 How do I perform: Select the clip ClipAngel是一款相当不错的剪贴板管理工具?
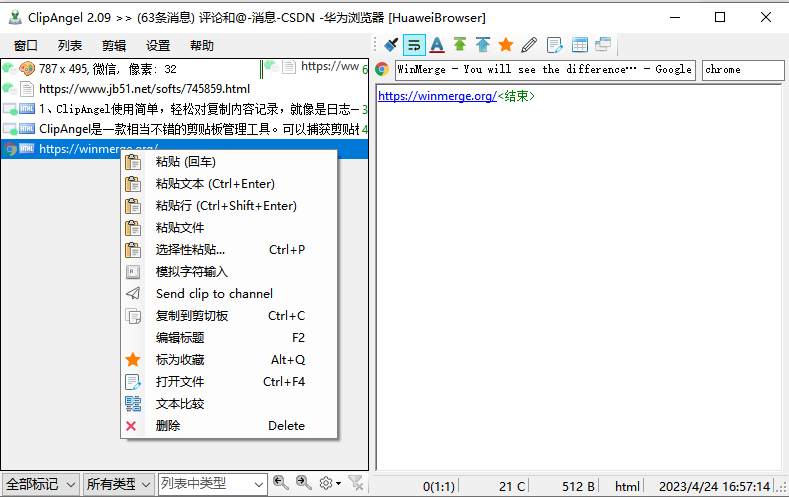point(185,129)
